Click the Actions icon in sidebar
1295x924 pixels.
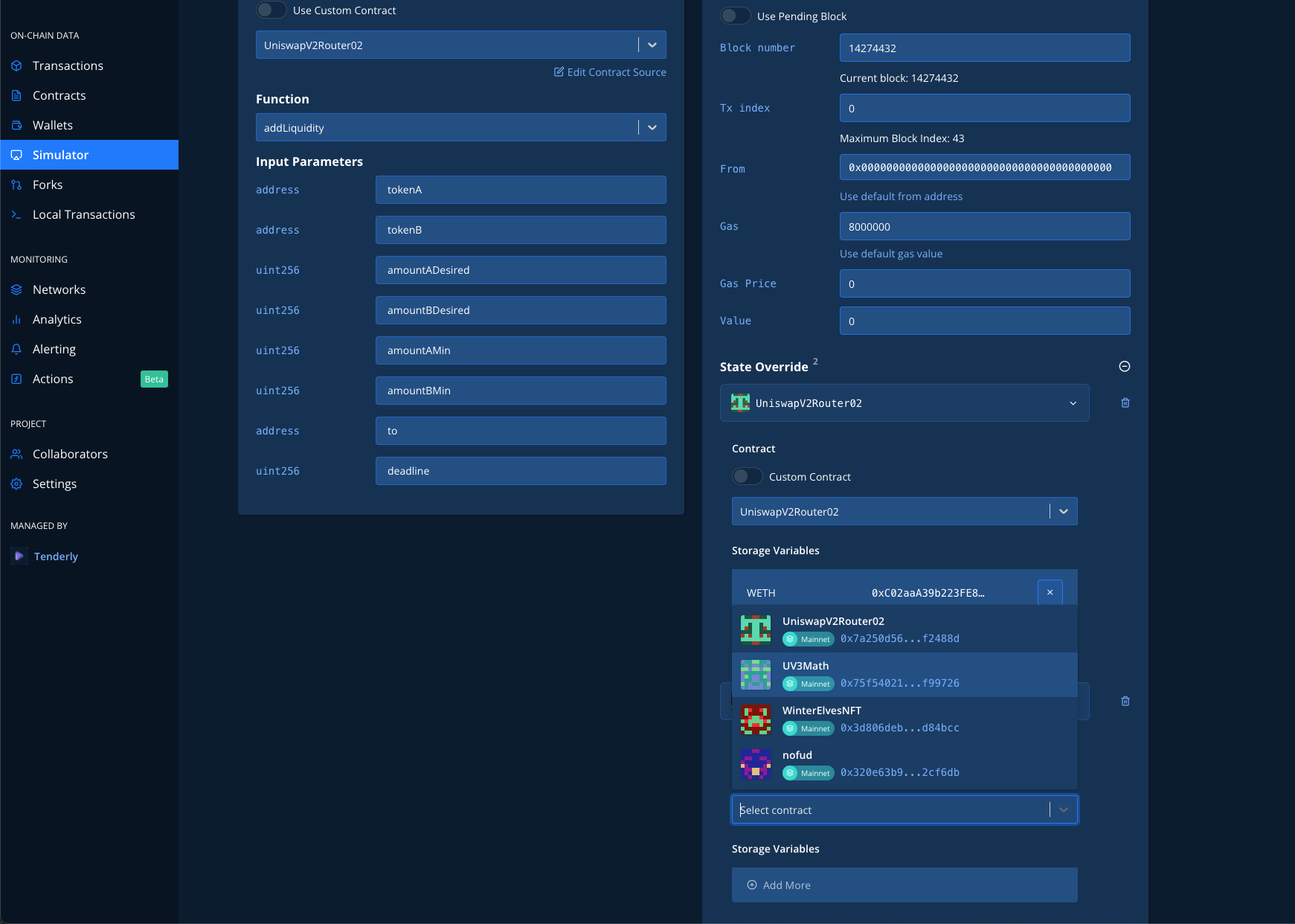(x=16, y=379)
